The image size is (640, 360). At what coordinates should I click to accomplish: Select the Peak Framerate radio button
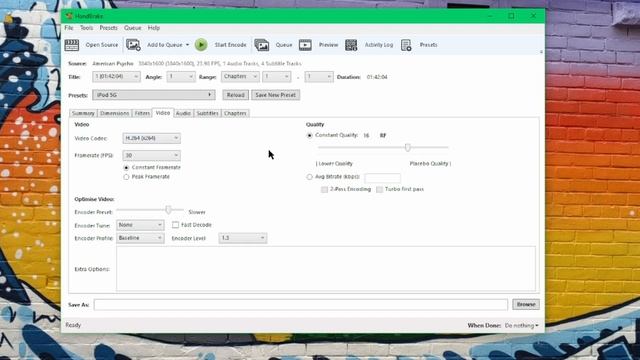coord(126,177)
